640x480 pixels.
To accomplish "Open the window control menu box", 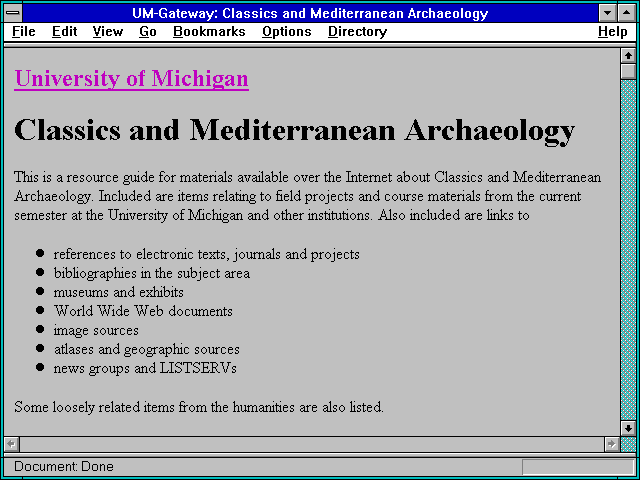I will pos(13,13).
